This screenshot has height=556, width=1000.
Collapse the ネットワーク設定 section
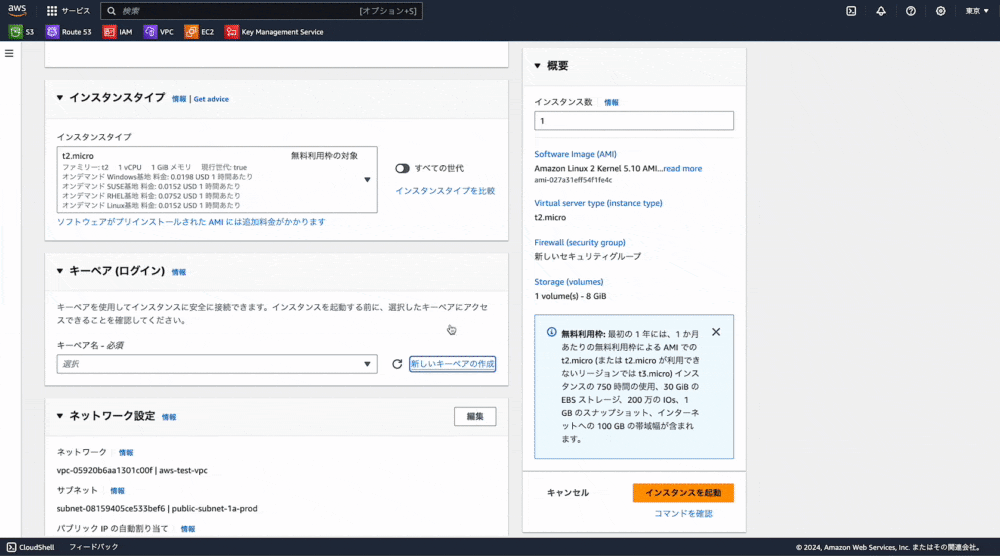click(60, 416)
